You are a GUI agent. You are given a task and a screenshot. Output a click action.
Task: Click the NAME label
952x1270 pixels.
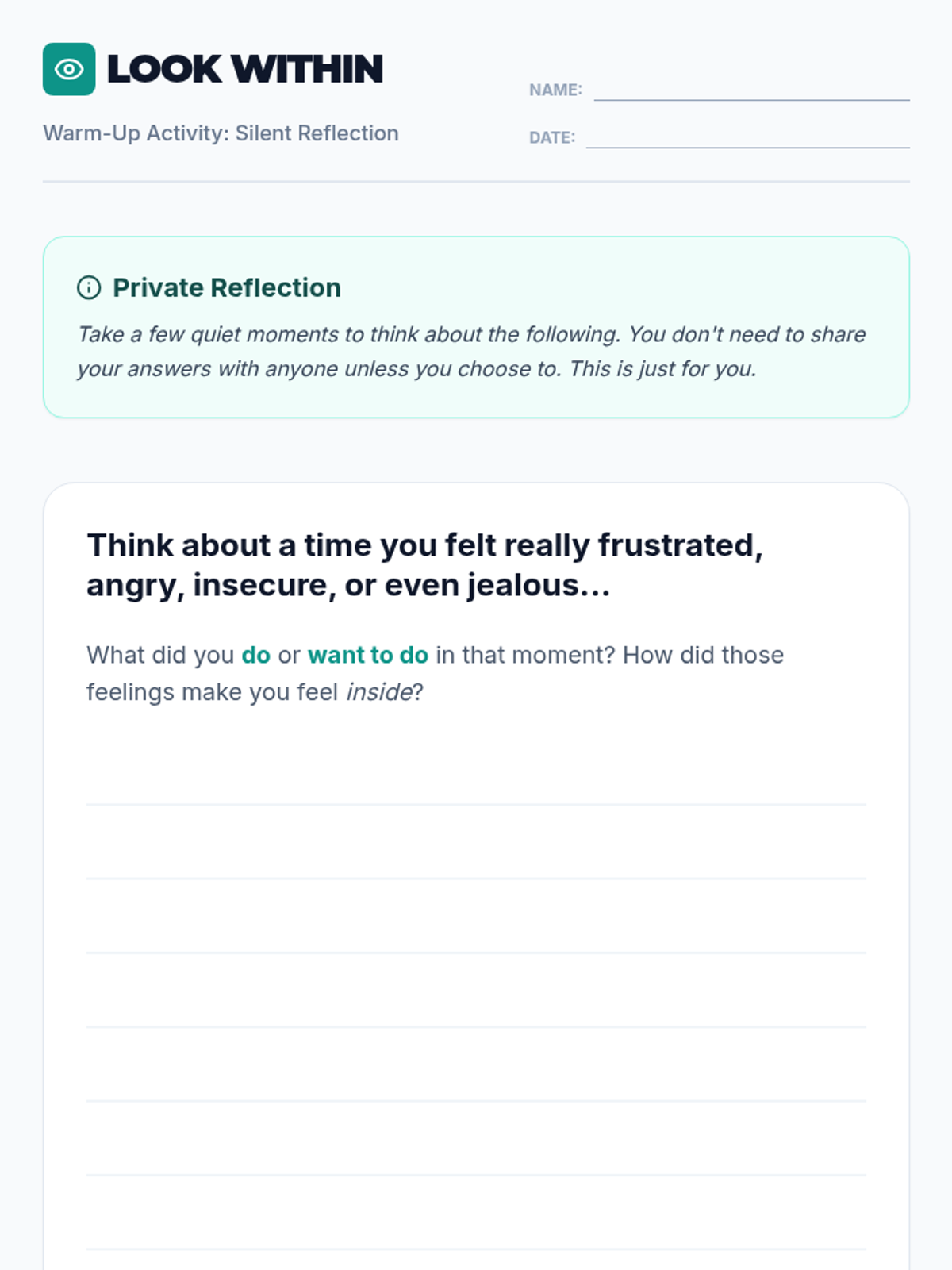click(555, 90)
